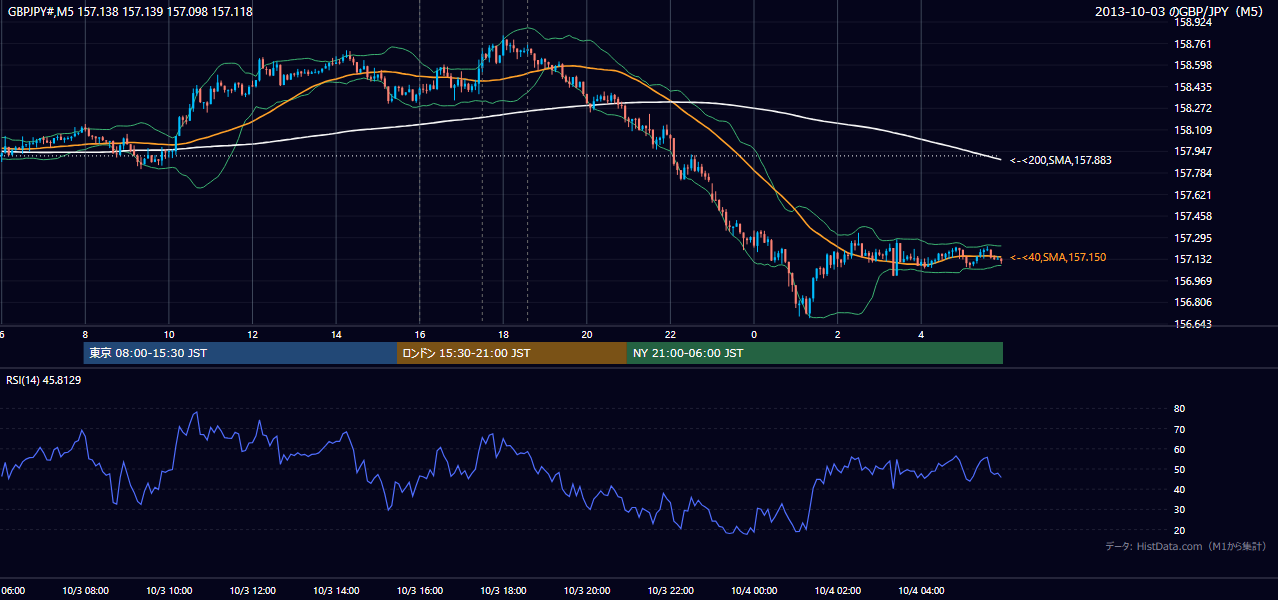Click price axis label 157.295
The image size is (1278, 600).
tap(1192, 238)
